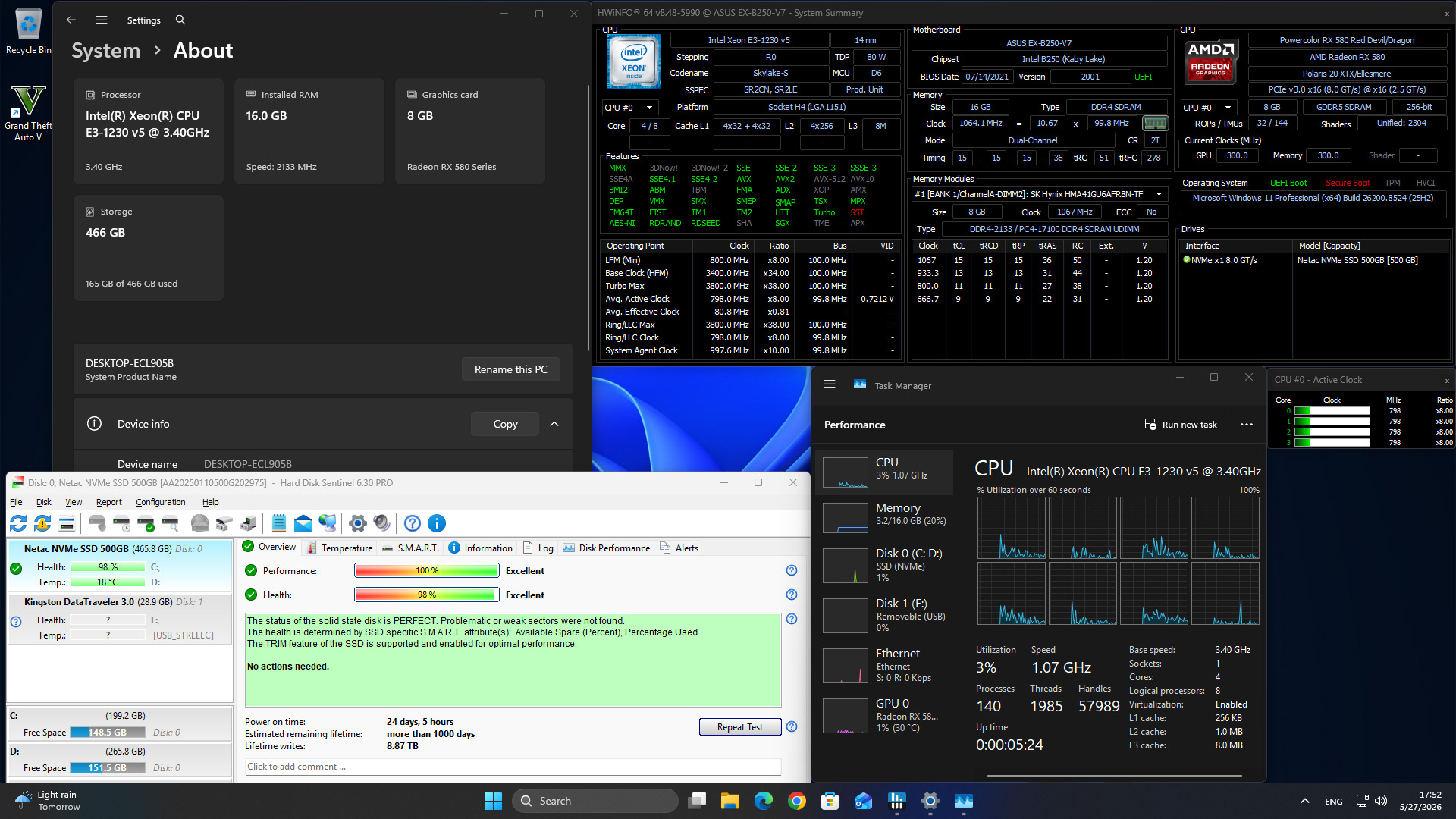Viewport: 1456px width, 819px height.
Task: Collapse the Device info section chevron
Action: [x=554, y=424]
